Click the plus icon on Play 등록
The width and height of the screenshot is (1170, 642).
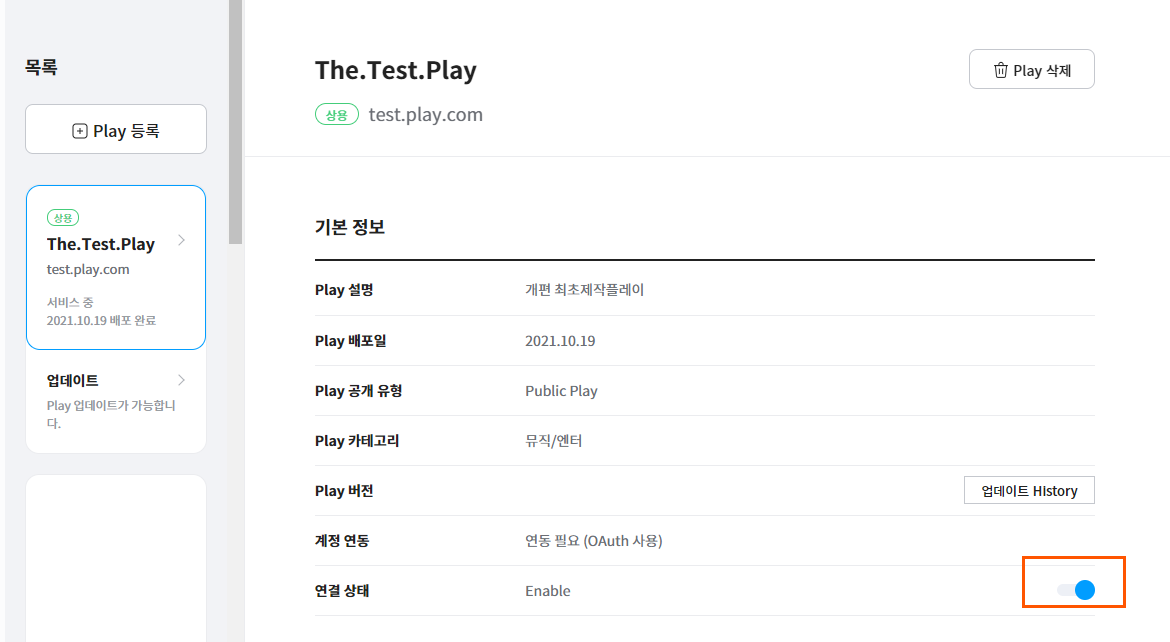(80, 131)
